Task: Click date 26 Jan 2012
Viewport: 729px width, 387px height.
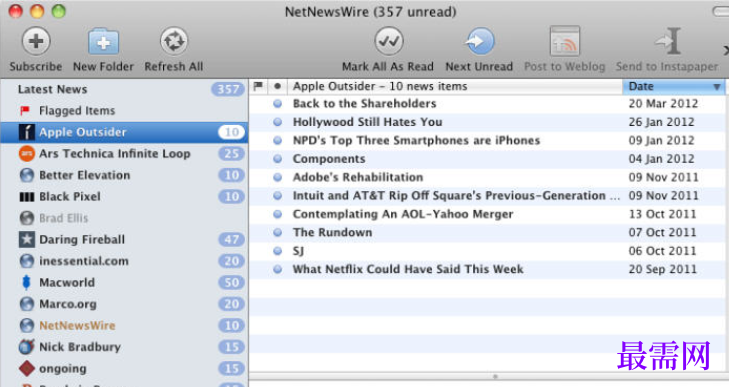Action: click(x=662, y=122)
